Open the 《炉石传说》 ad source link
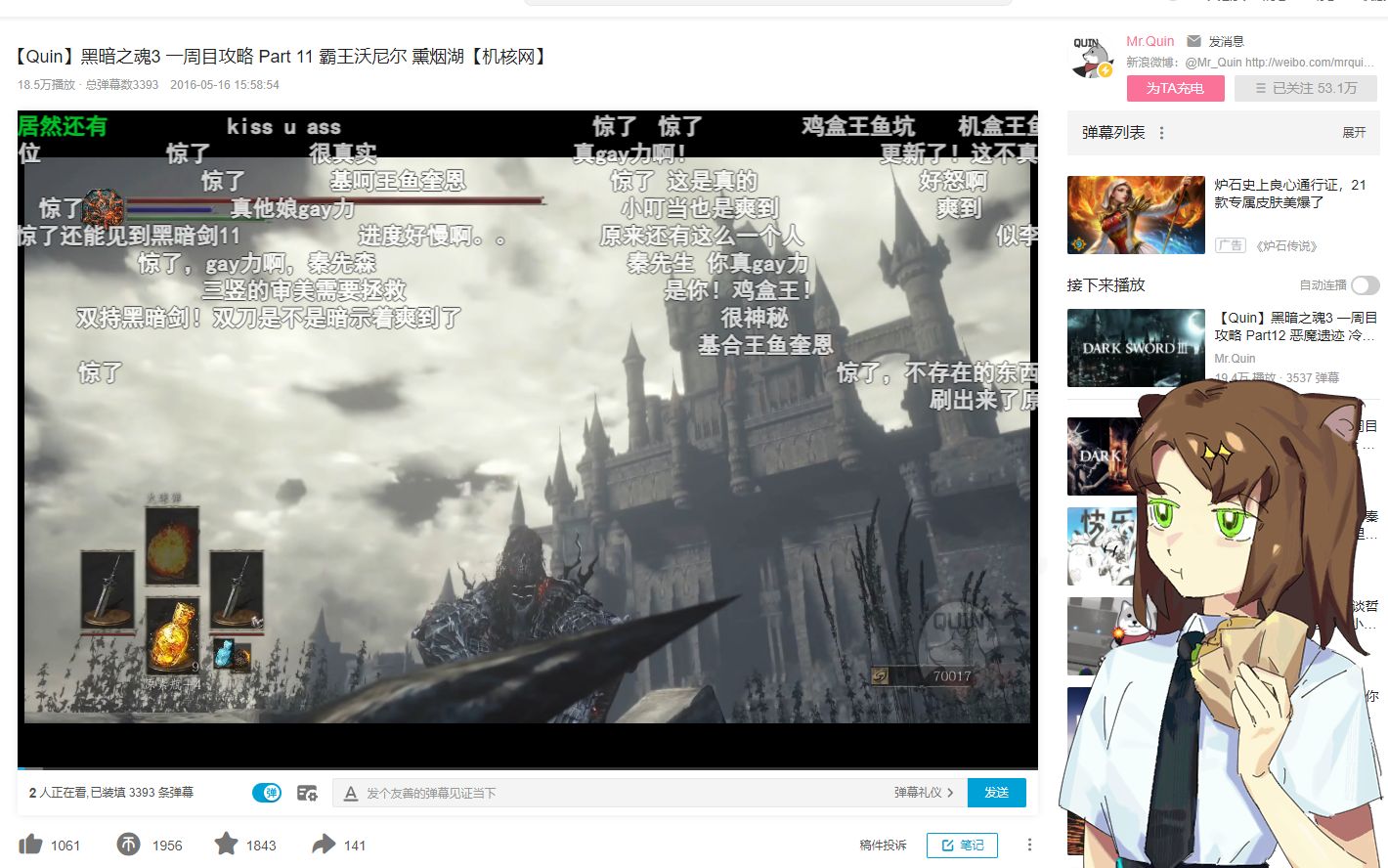The width and height of the screenshot is (1388, 868). (1286, 246)
